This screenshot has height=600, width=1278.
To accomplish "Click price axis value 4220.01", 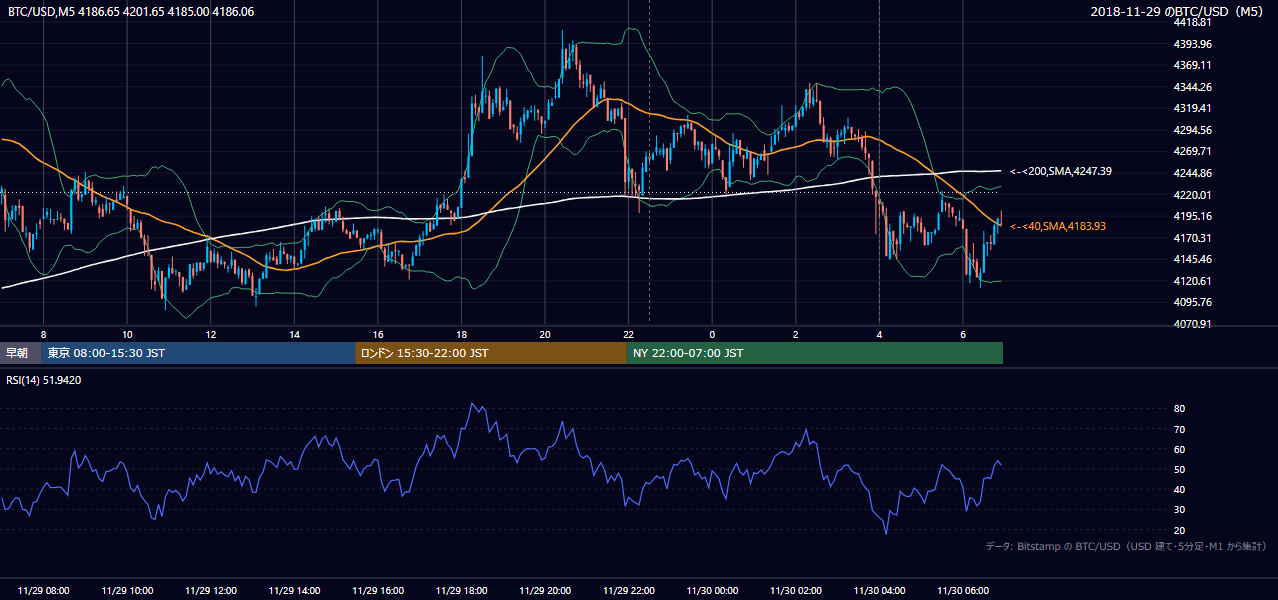I will [1193, 195].
